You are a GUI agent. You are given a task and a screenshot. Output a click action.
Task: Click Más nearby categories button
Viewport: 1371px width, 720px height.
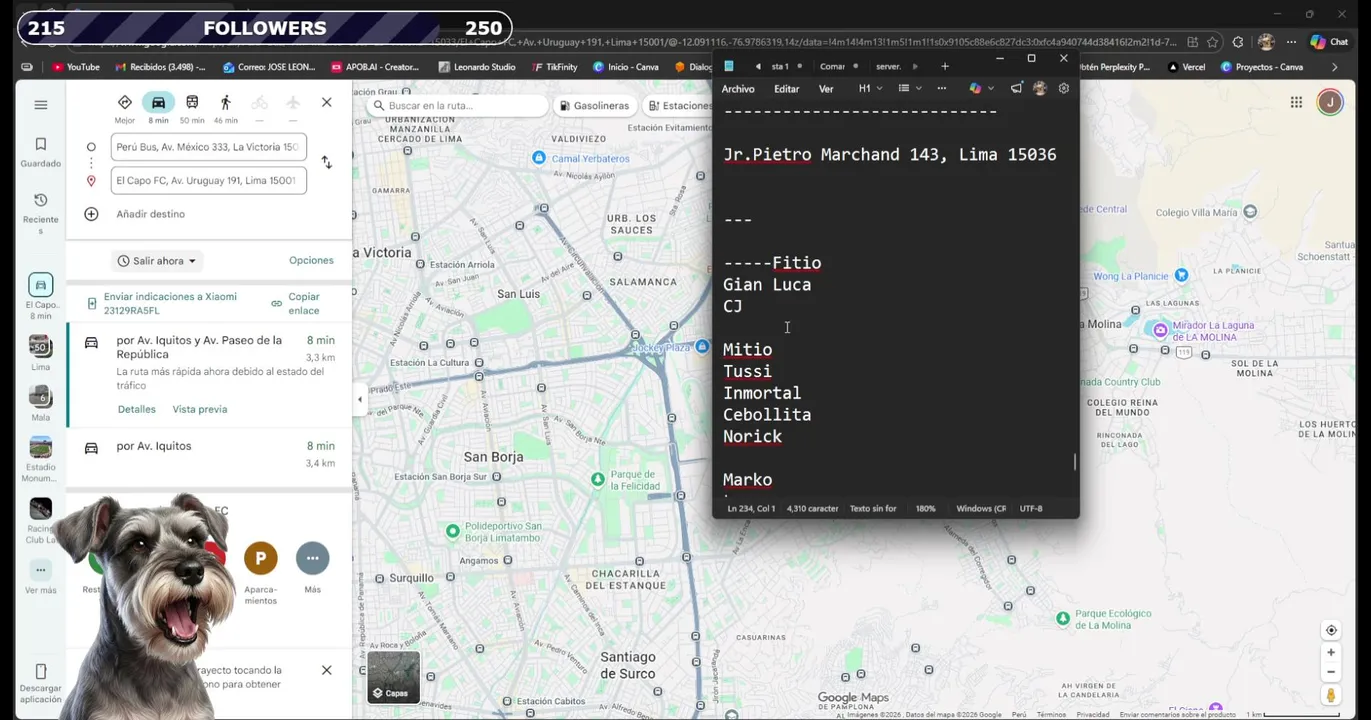pos(312,568)
